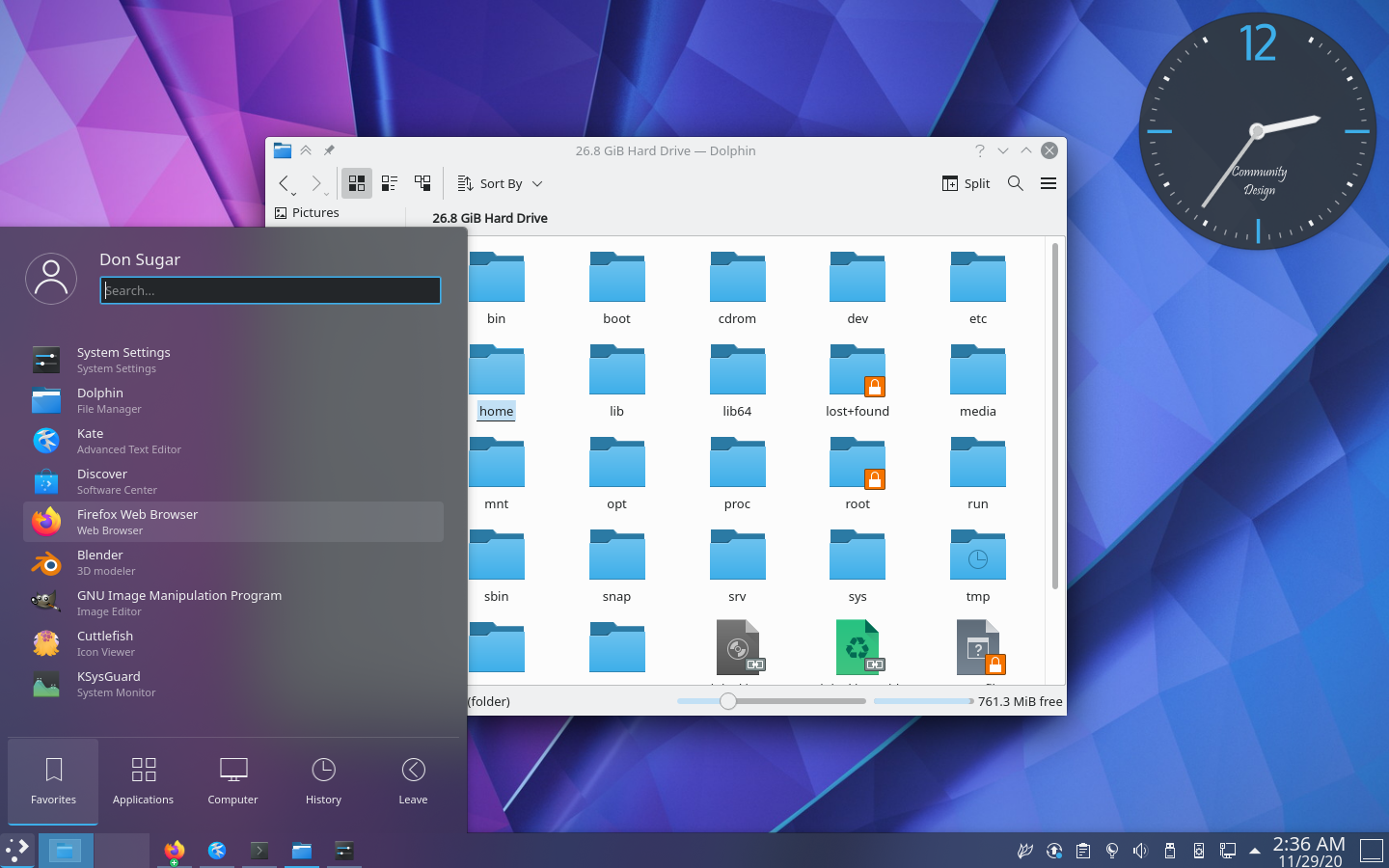Select the snap folder

(x=616, y=566)
